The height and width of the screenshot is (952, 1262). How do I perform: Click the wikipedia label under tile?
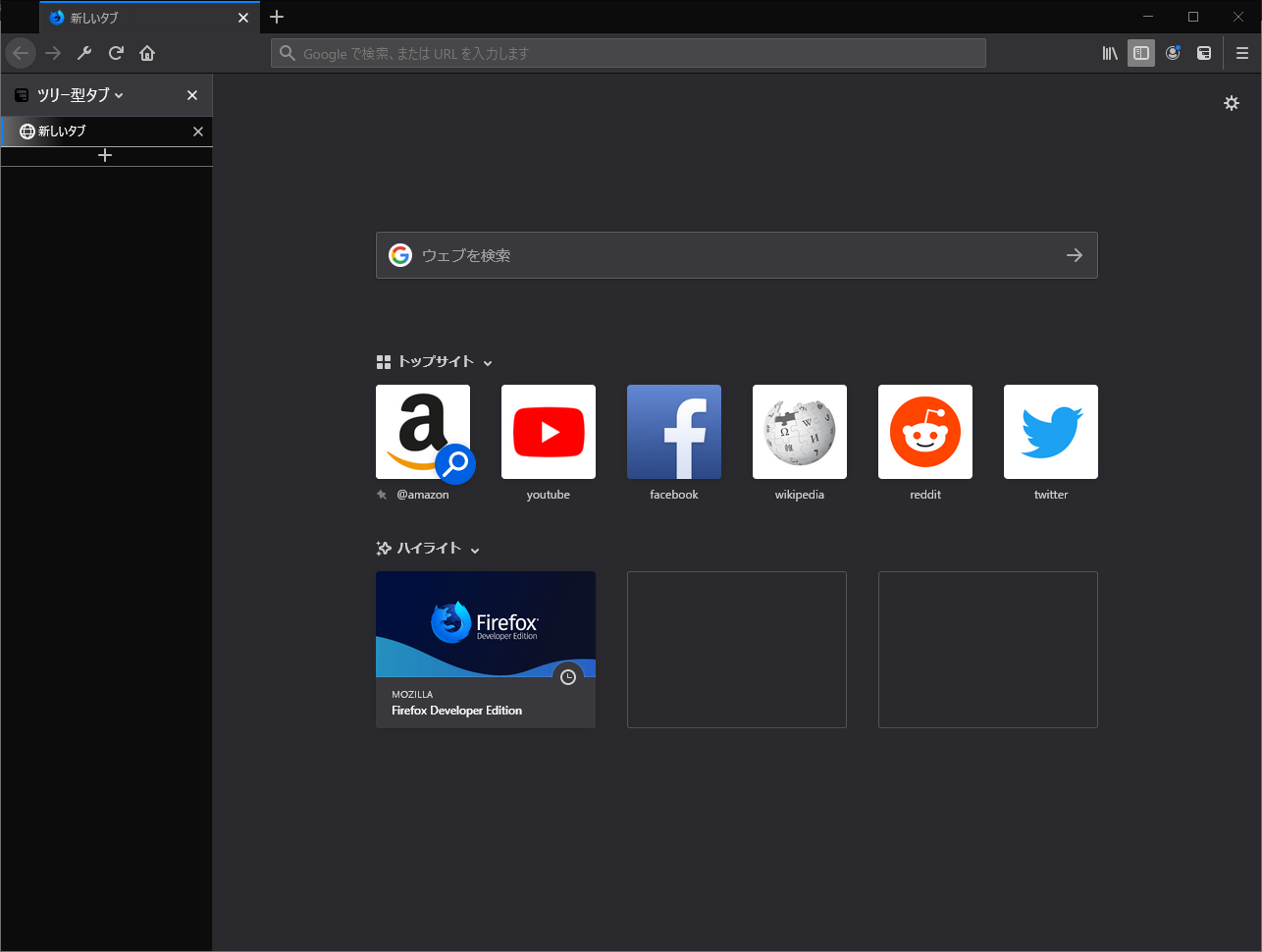[800, 495]
